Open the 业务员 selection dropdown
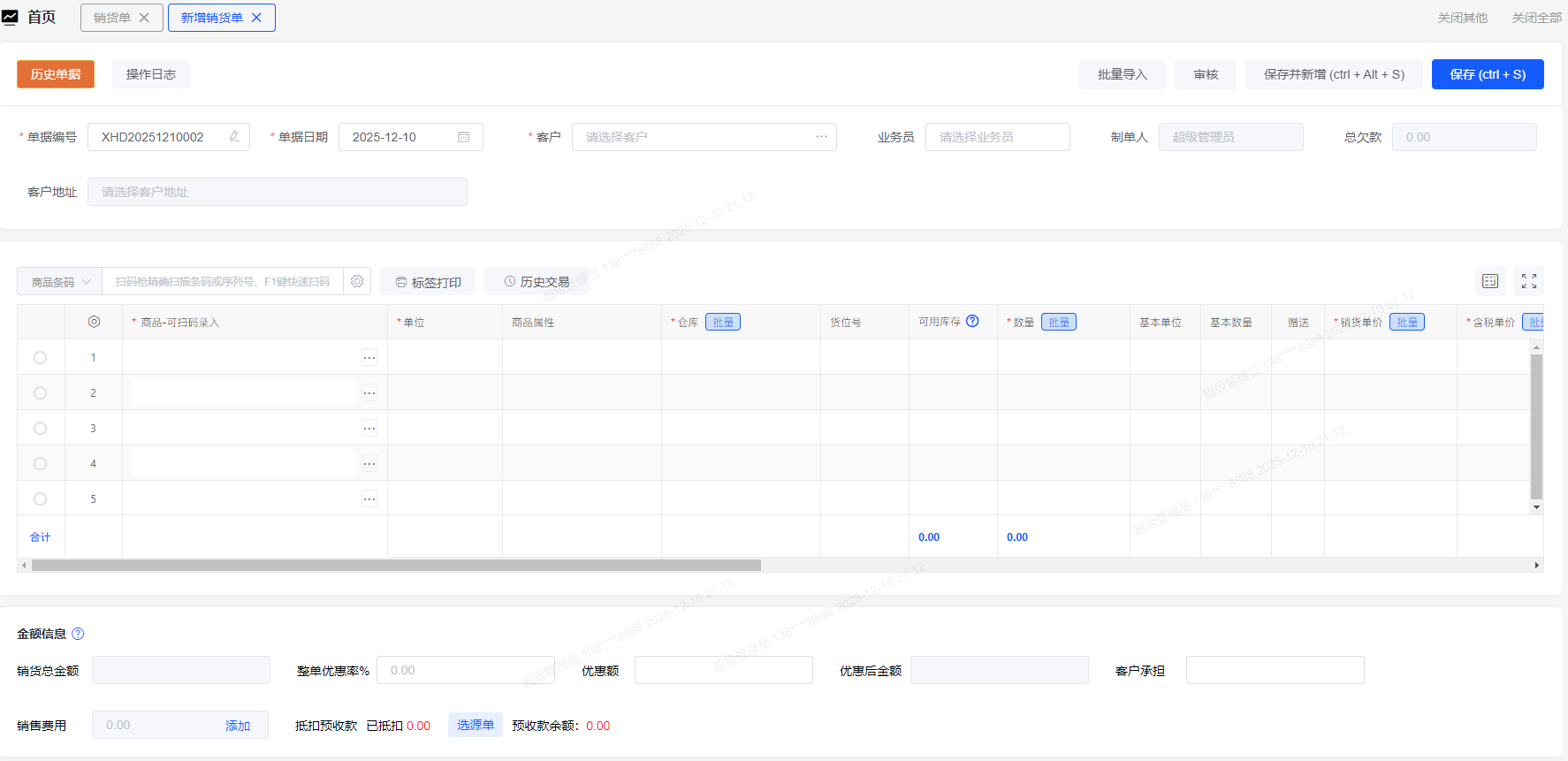The image size is (1568, 761). 997,137
